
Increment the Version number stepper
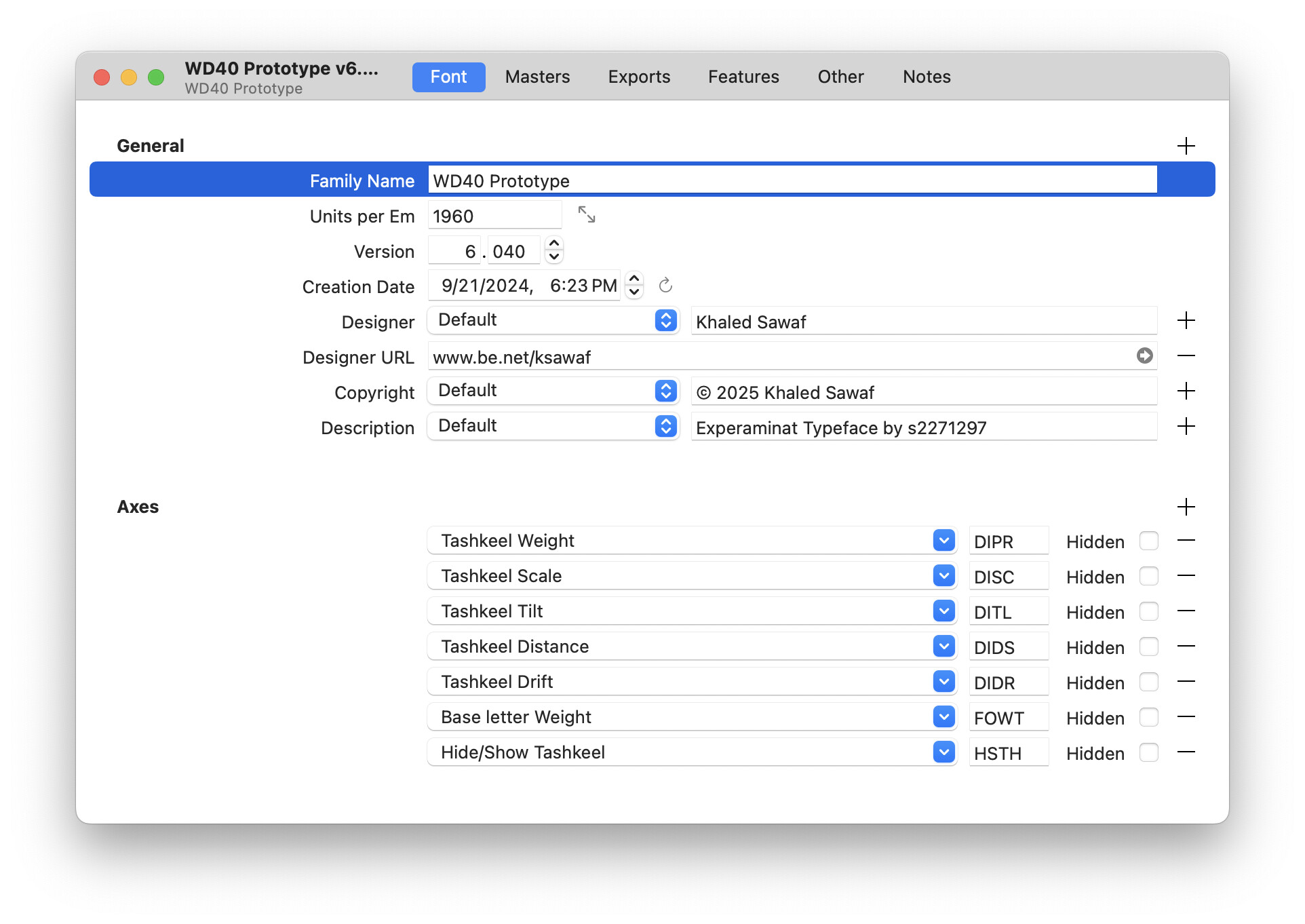point(554,244)
